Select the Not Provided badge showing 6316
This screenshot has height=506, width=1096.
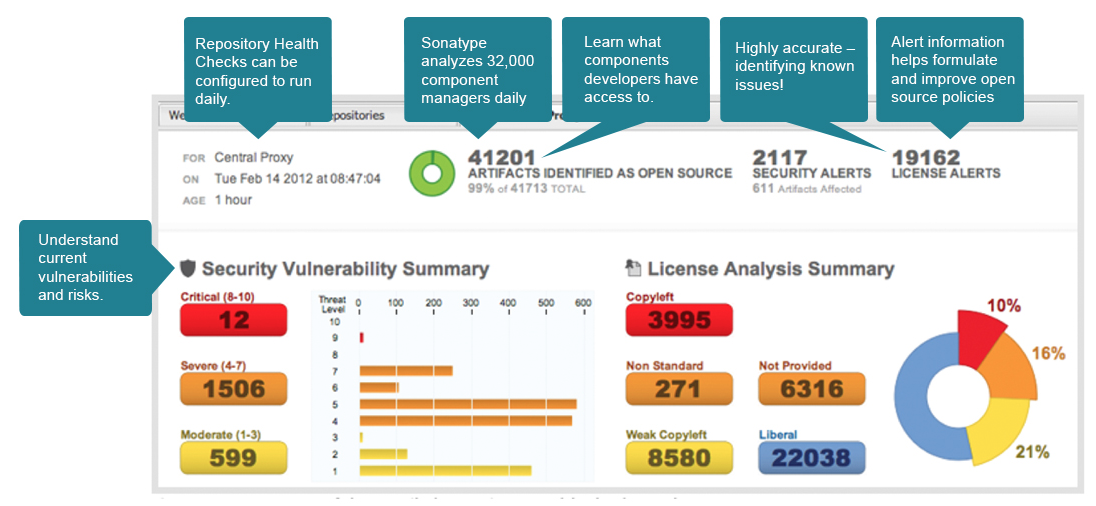[x=812, y=389]
